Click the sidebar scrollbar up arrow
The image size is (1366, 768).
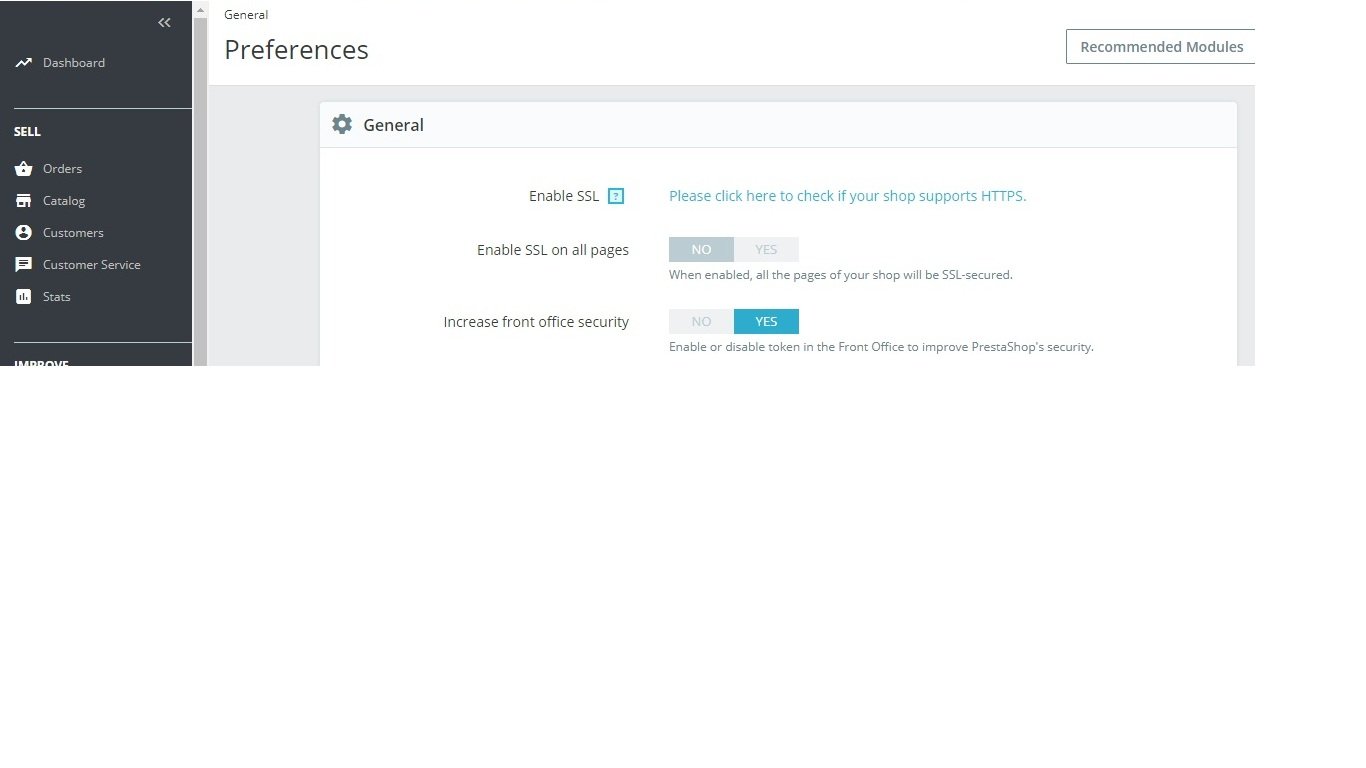(200, 10)
